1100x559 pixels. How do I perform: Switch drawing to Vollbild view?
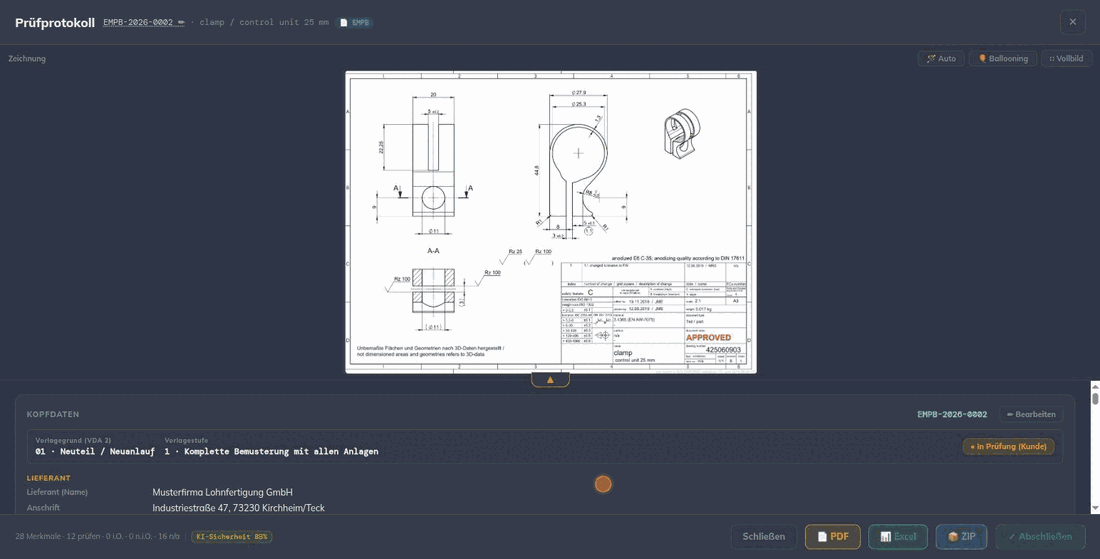point(1066,59)
